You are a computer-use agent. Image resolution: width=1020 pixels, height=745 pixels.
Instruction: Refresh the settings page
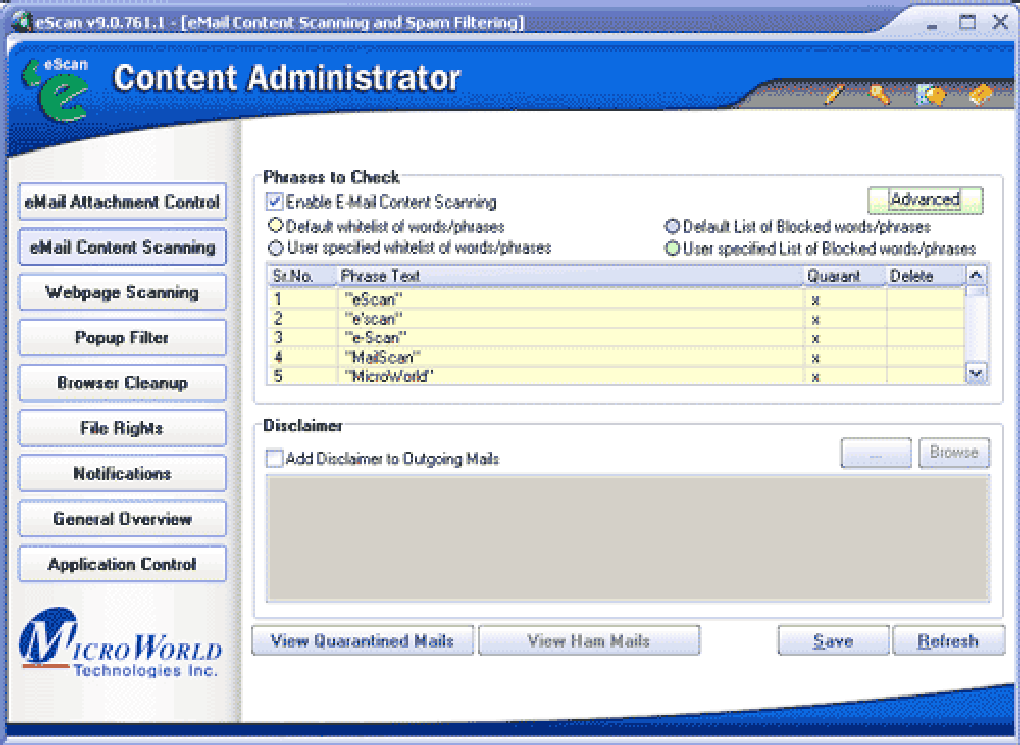click(948, 641)
